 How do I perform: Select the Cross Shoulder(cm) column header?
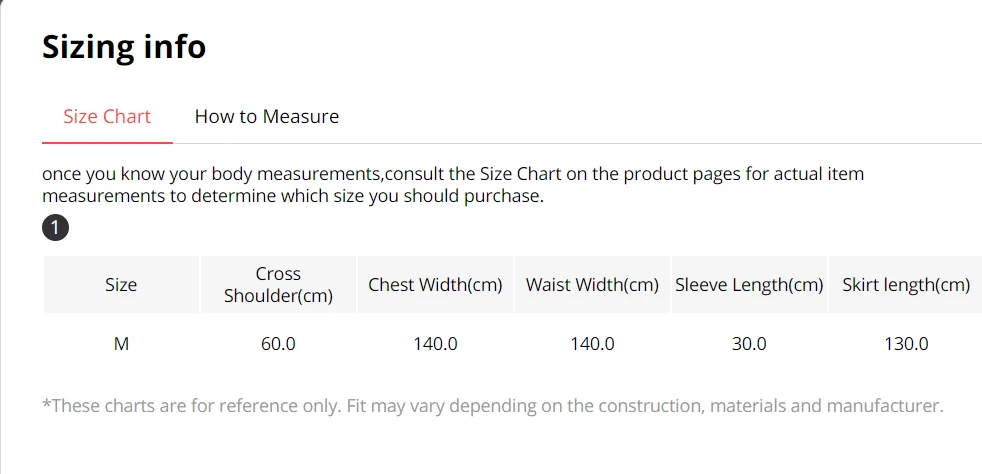coord(278,285)
